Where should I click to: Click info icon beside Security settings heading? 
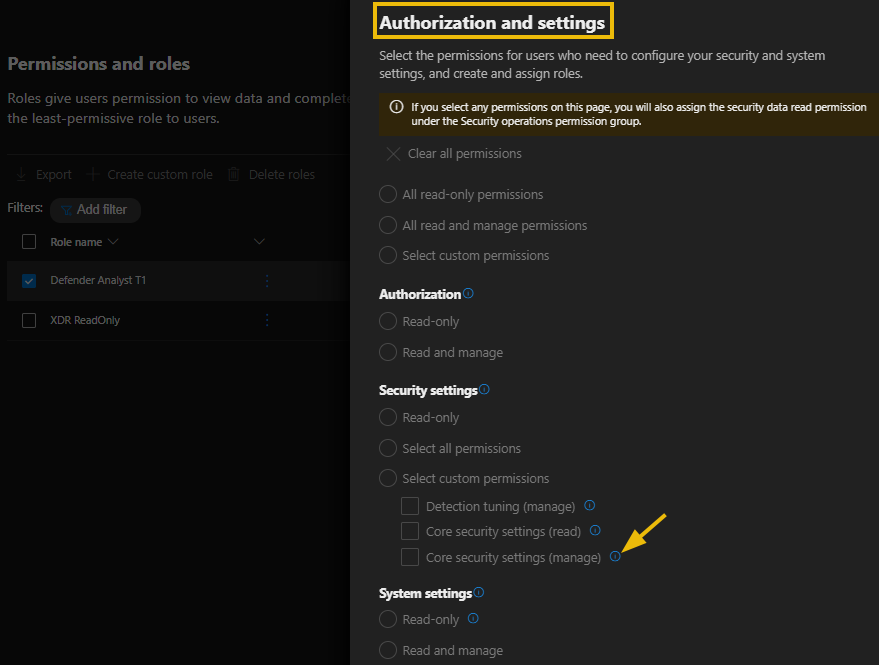[x=485, y=389]
